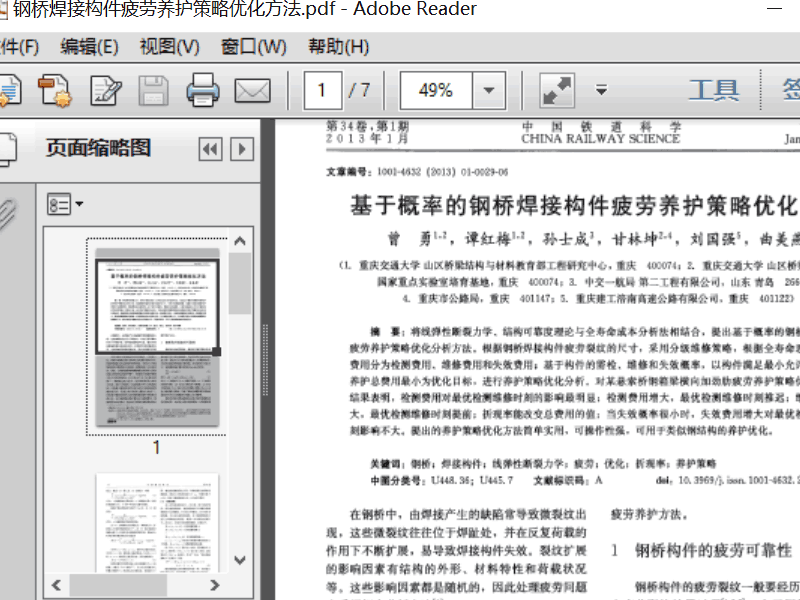Screen dimensions: 800x600
Task: Open the 窗口(W) menu
Action: [x=254, y=47]
